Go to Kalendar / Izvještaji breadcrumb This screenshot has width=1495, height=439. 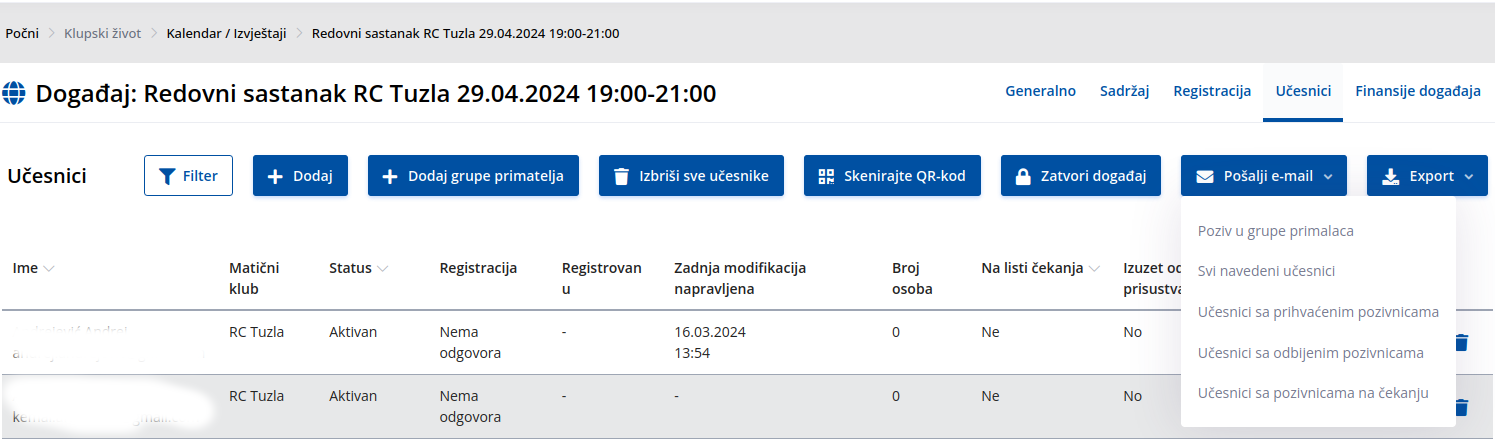pyautogui.click(x=226, y=33)
